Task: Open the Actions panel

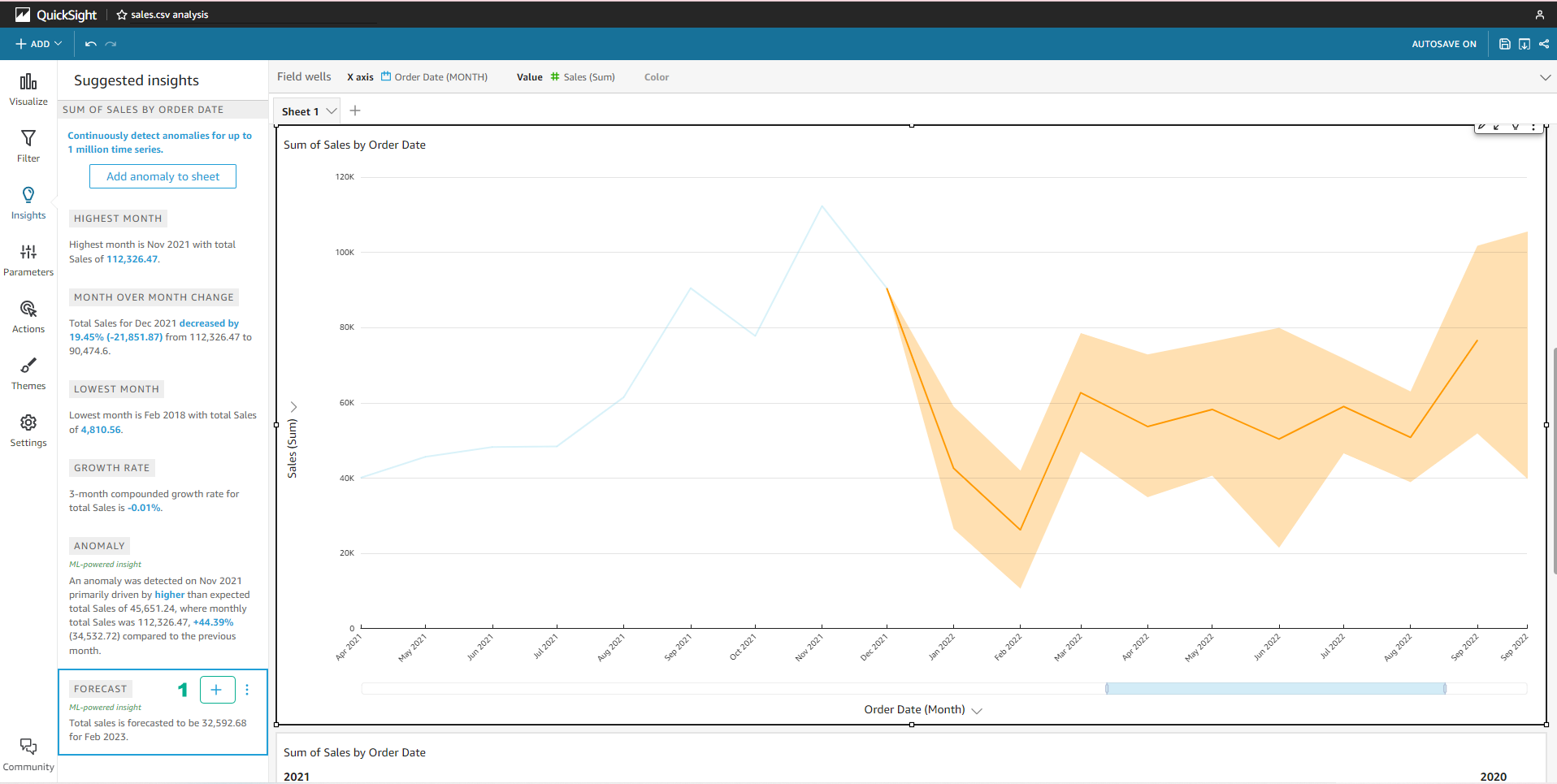Action: coord(28,317)
